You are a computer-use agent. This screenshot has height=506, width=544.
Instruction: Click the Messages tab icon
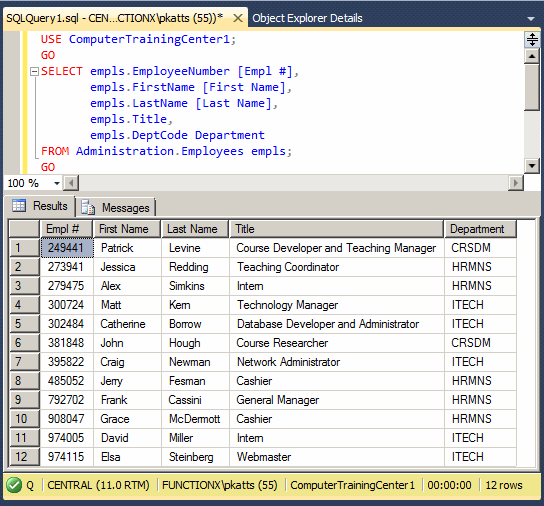tap(88, 207)
